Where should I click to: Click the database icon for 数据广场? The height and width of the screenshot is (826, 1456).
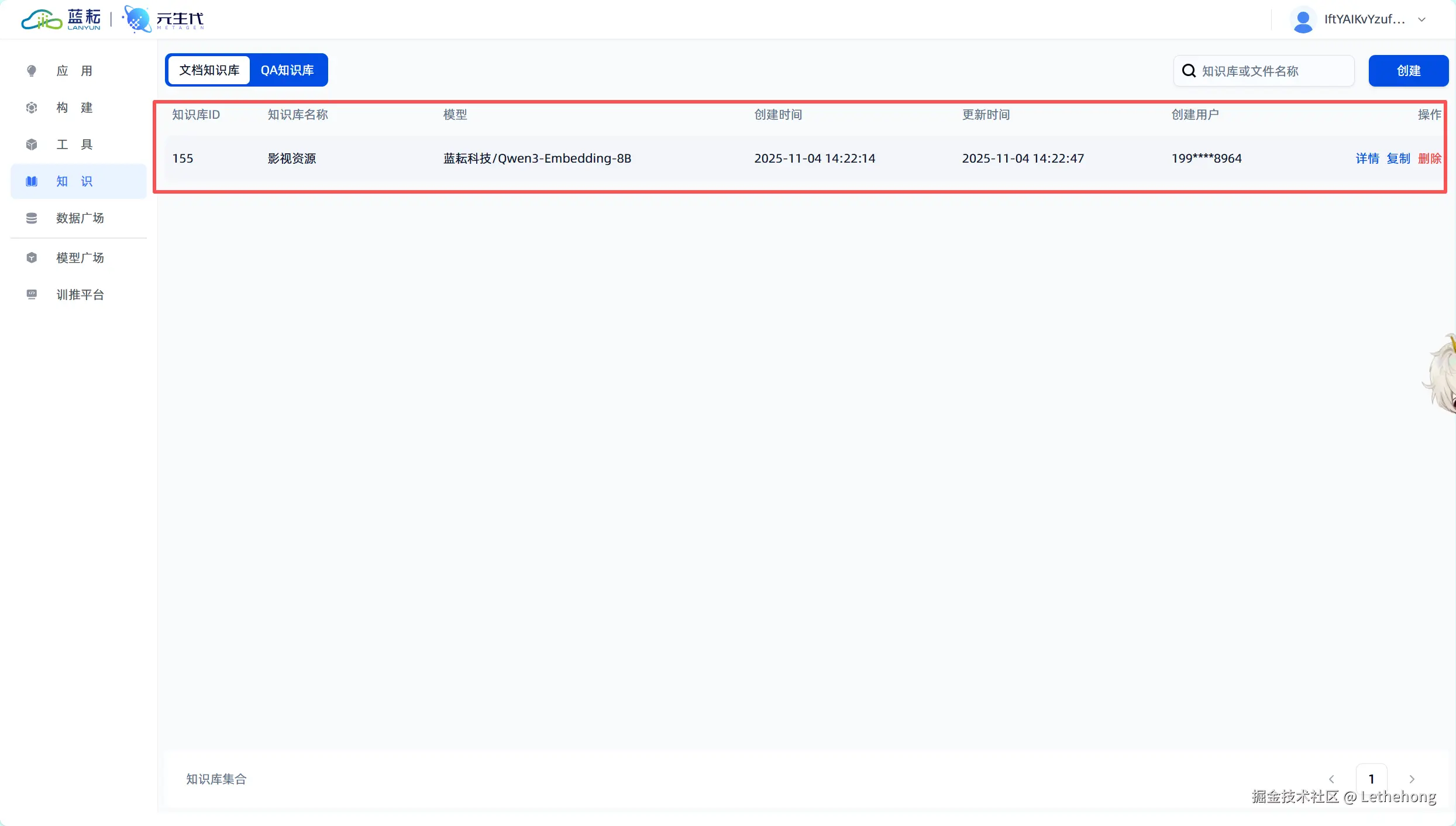coord(32,218)
